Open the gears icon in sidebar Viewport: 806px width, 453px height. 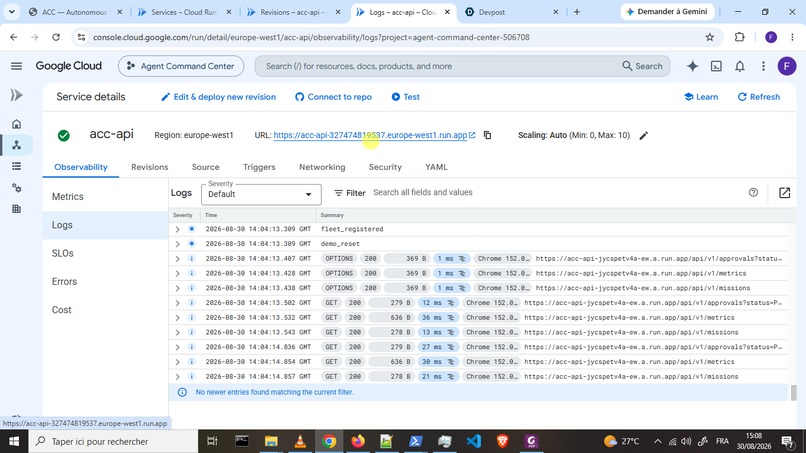(x=16, y=188)
